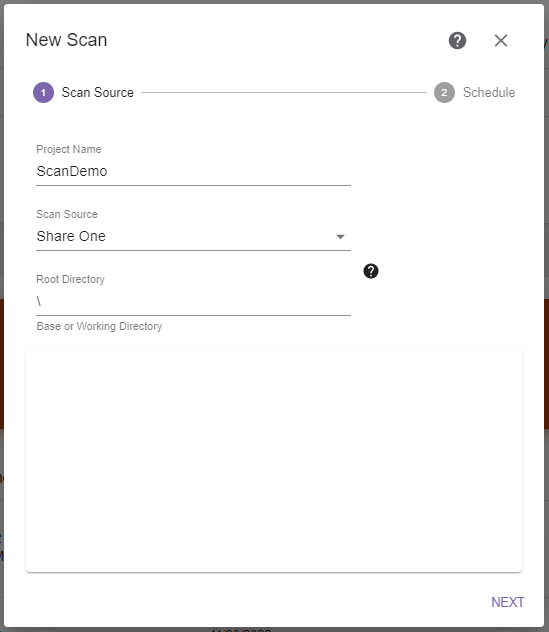The image size is (549, 632).
Task: Click the Root Directory help icon
Action: tap(370, 271)
